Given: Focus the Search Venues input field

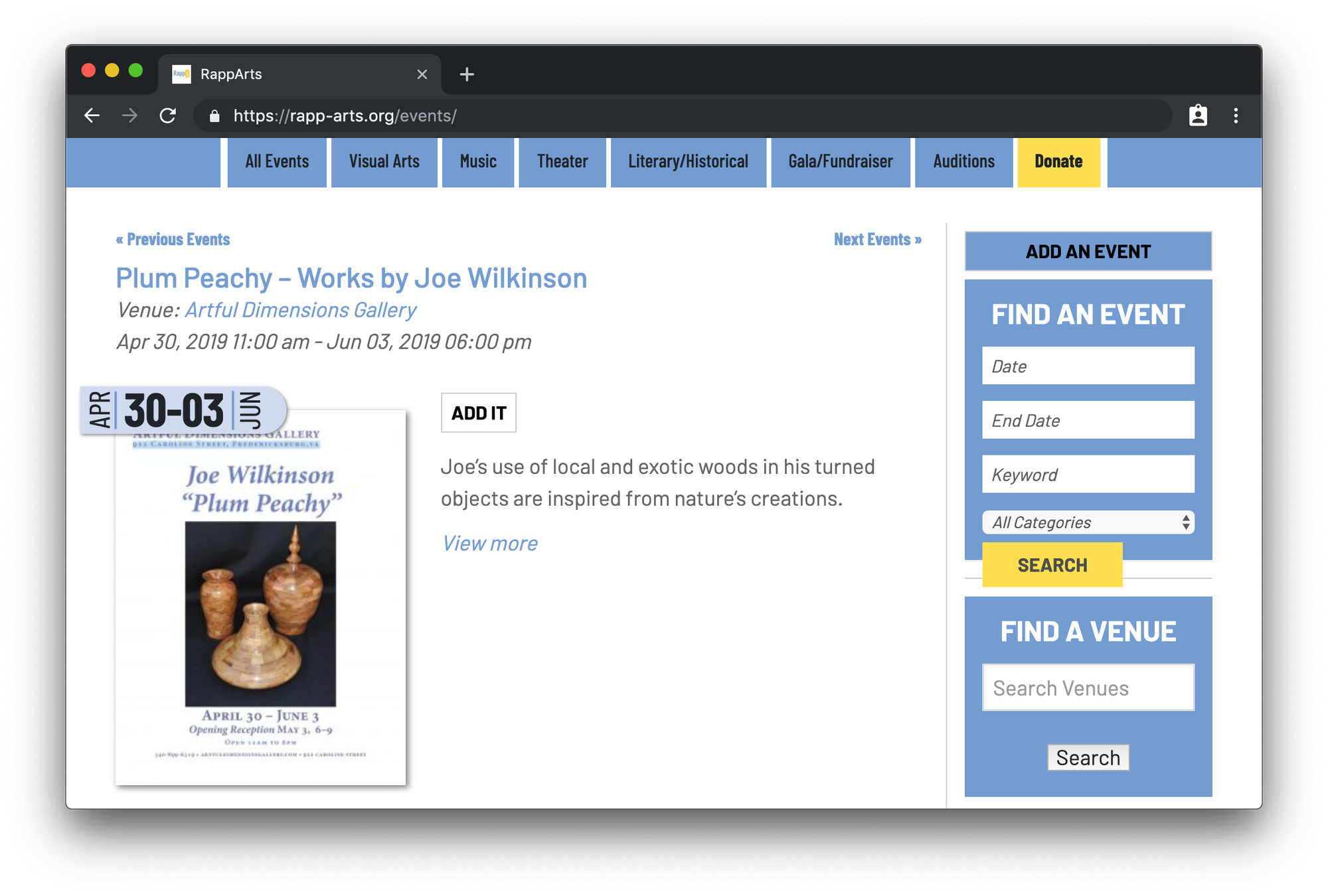Looking at the screenshot, I should [1088, 688].
